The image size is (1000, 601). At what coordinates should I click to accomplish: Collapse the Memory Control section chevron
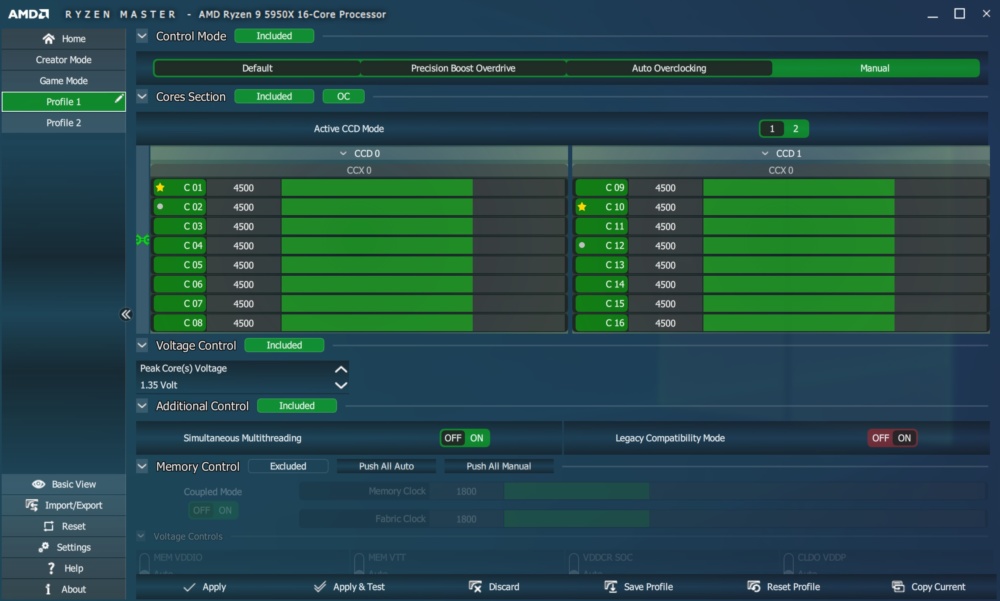click(x=142, y=466)
